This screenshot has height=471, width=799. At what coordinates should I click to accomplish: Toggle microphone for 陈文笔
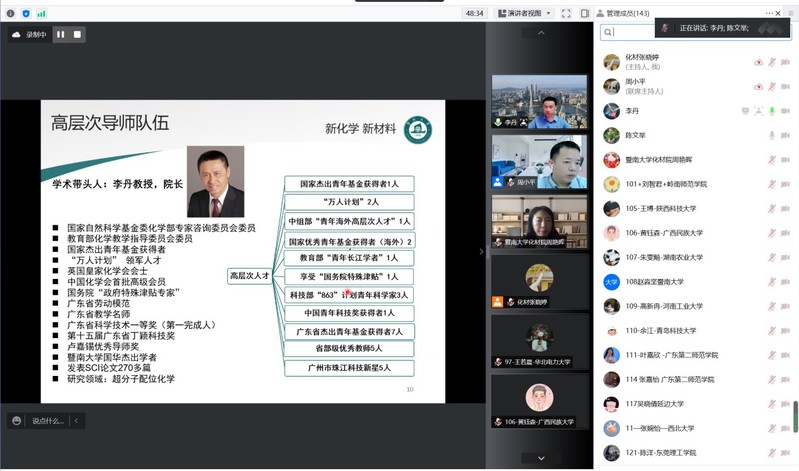coord(771,134)
